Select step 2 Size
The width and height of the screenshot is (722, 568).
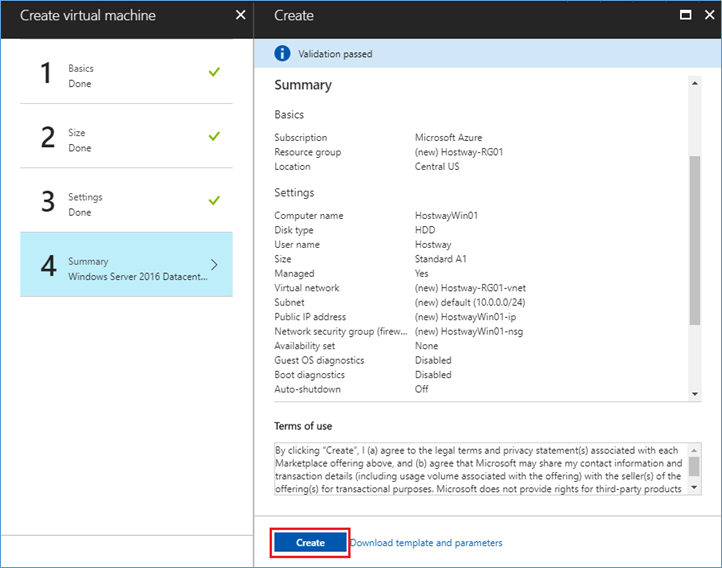click(126, 136)
